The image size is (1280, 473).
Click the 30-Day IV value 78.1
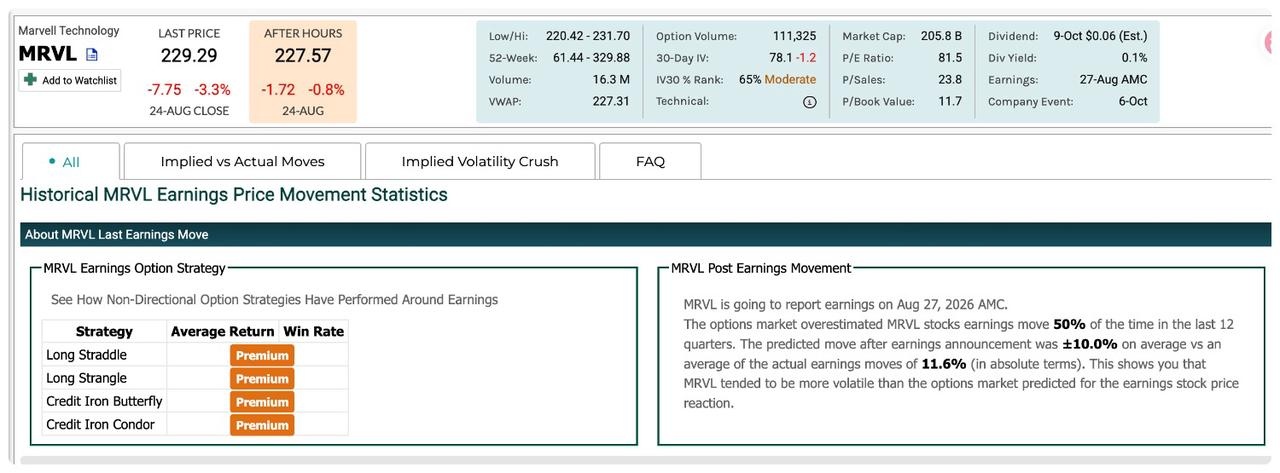point(780,58)
